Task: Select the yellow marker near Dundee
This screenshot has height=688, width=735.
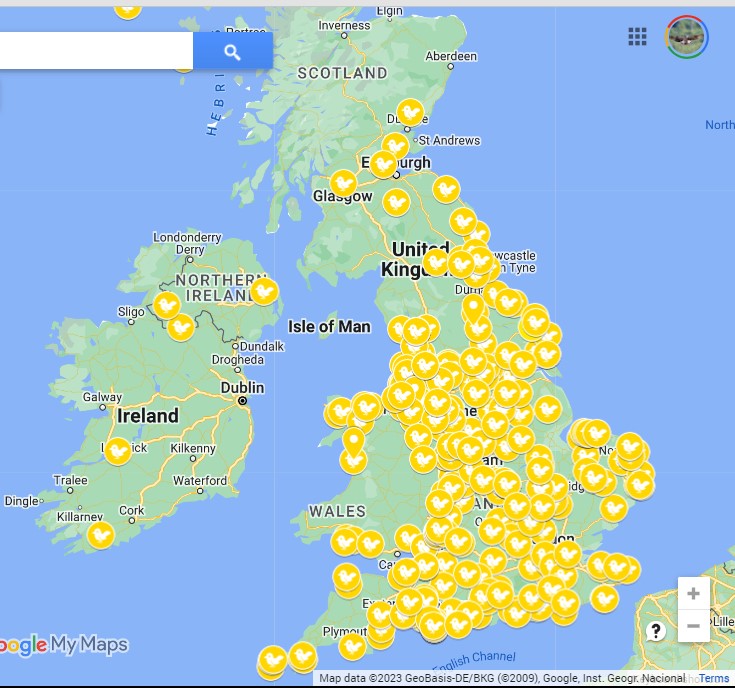Action: tap(410, 112)
